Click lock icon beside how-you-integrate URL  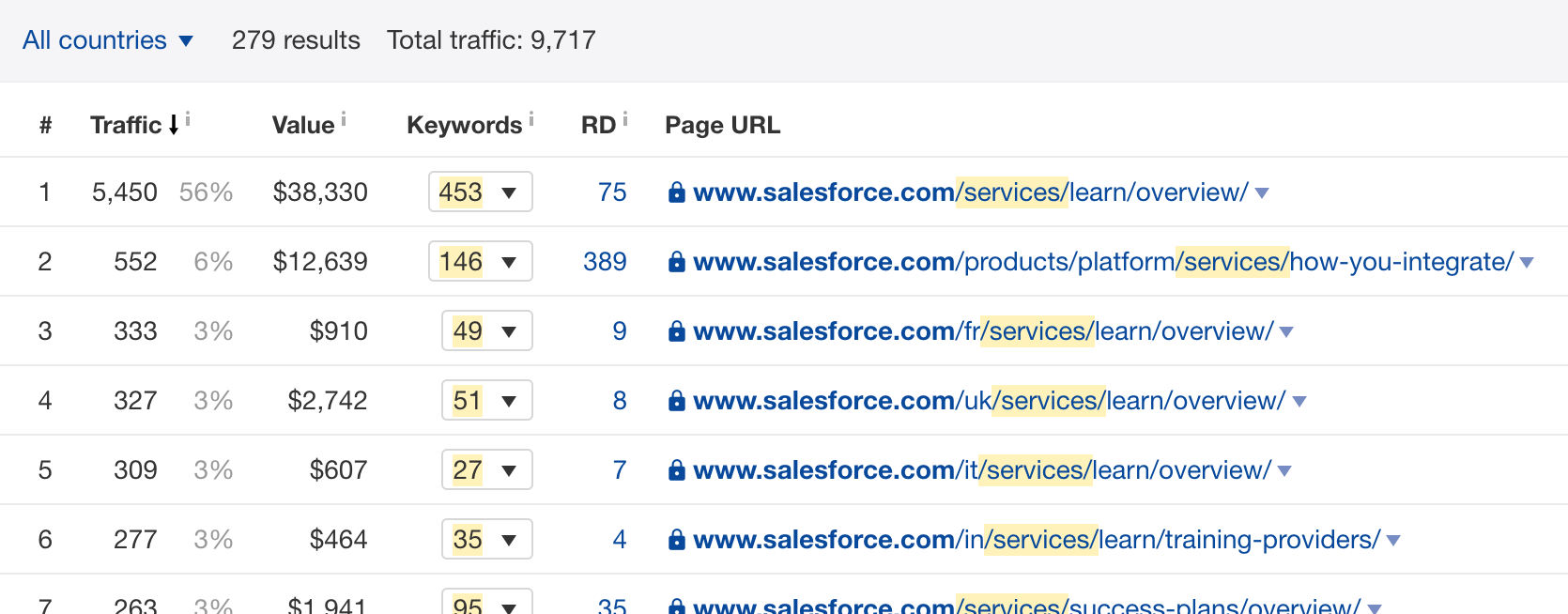pos(676,262)
